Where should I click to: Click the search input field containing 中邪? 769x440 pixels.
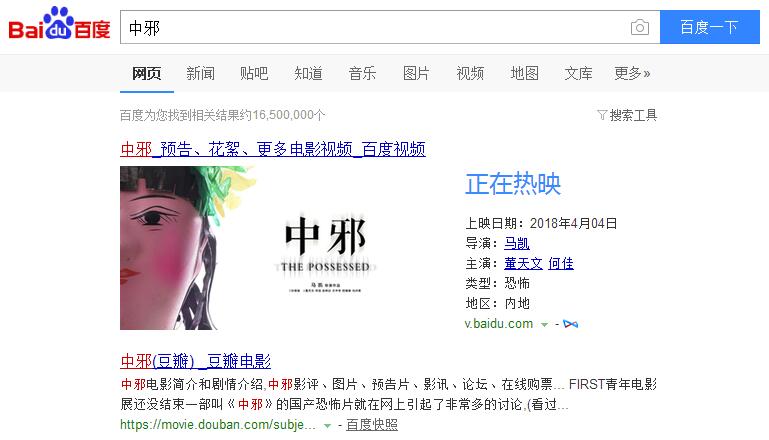click(375, 27)
